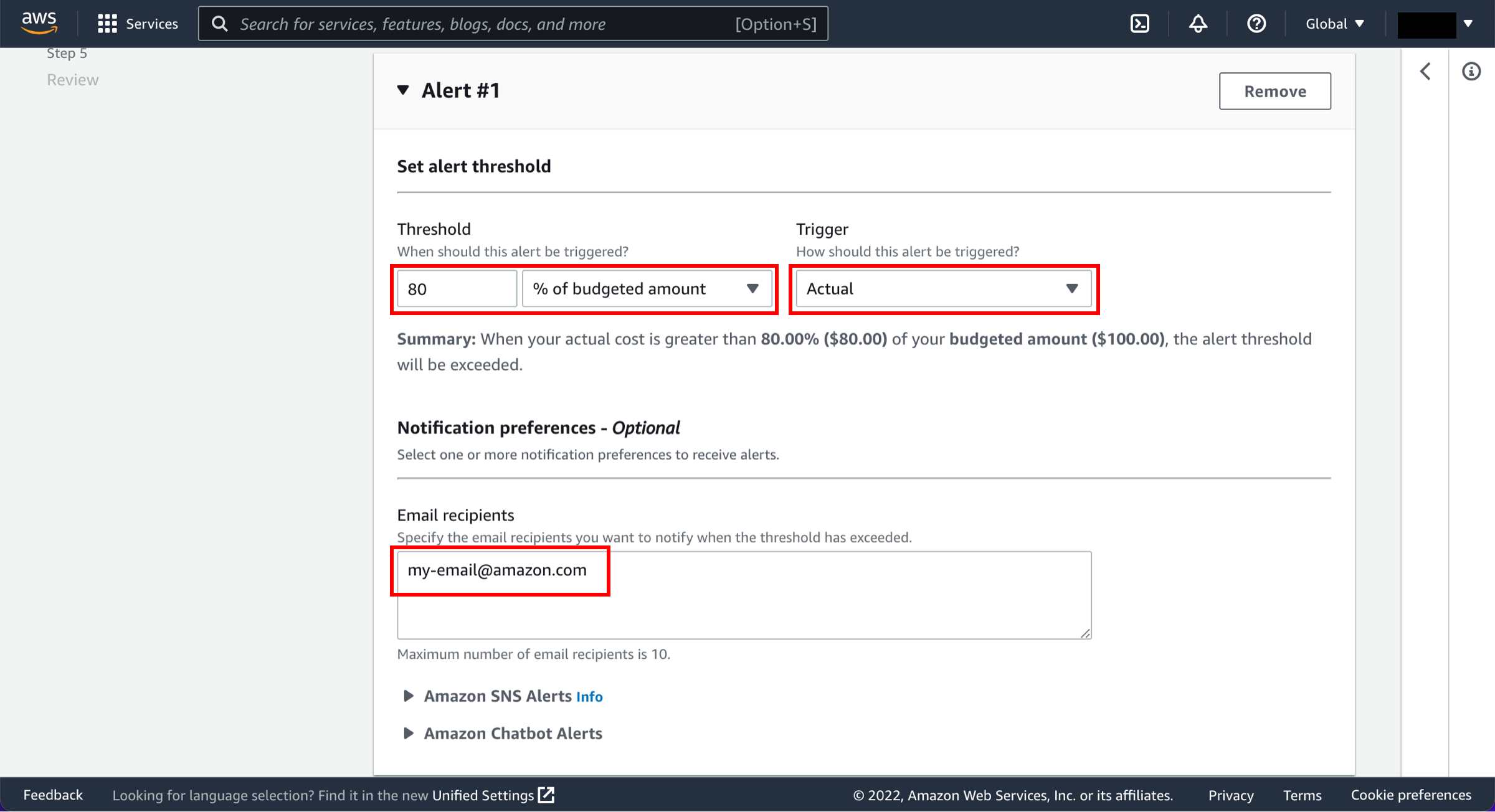Click the Review navigation item

[x=72, y=79]
